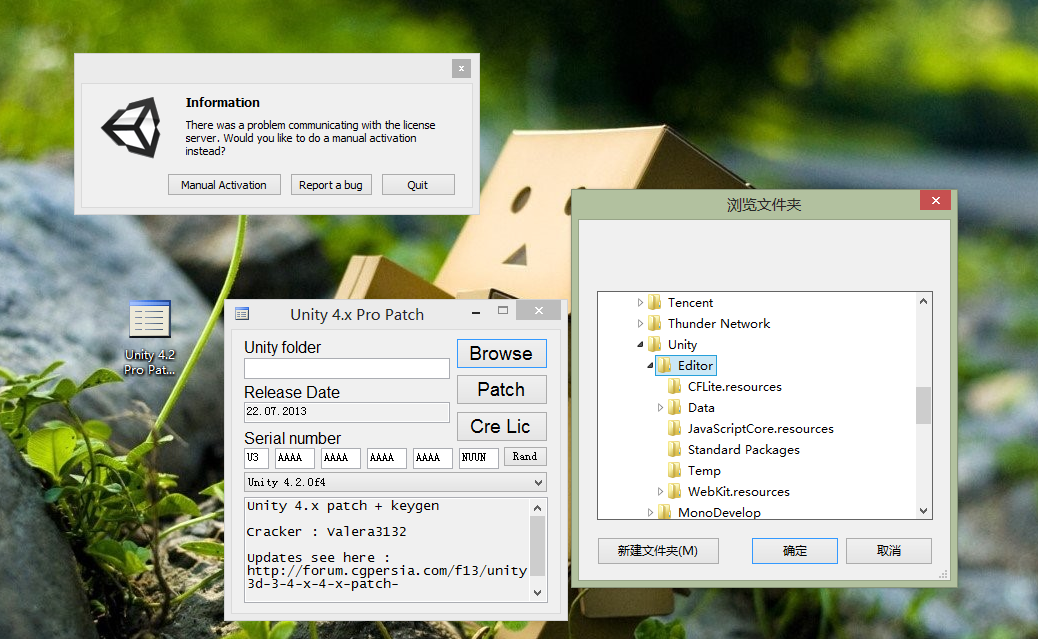Click the MonoDevelop folder icon
The height and width of the screenshot is (639, 1038).
665,512
